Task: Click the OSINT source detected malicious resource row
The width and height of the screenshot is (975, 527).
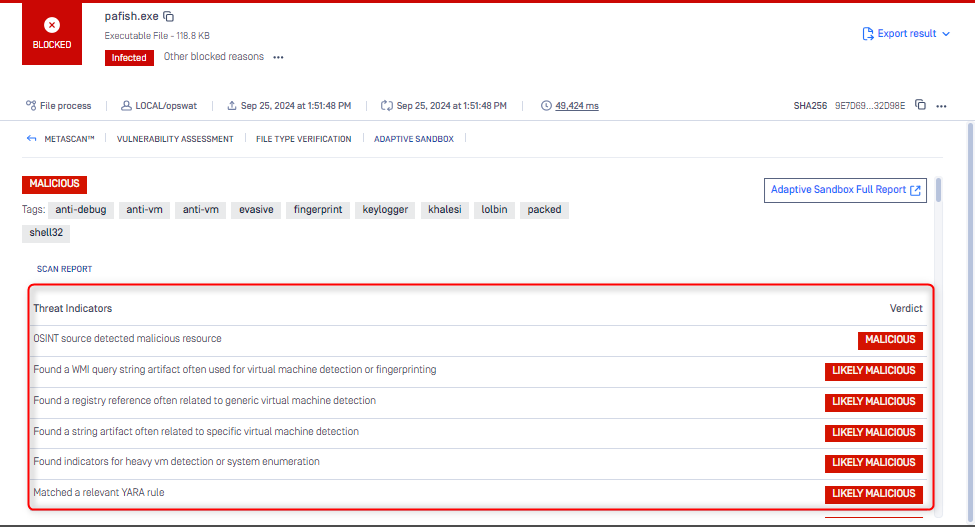Action: point(479,340)
